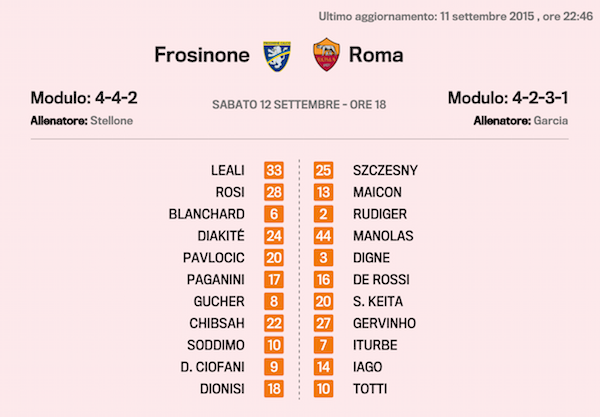This screenshot has height=417, width=600.
Task: Click Manolas's number 44 badge
Action: click(x=325, y=236)
